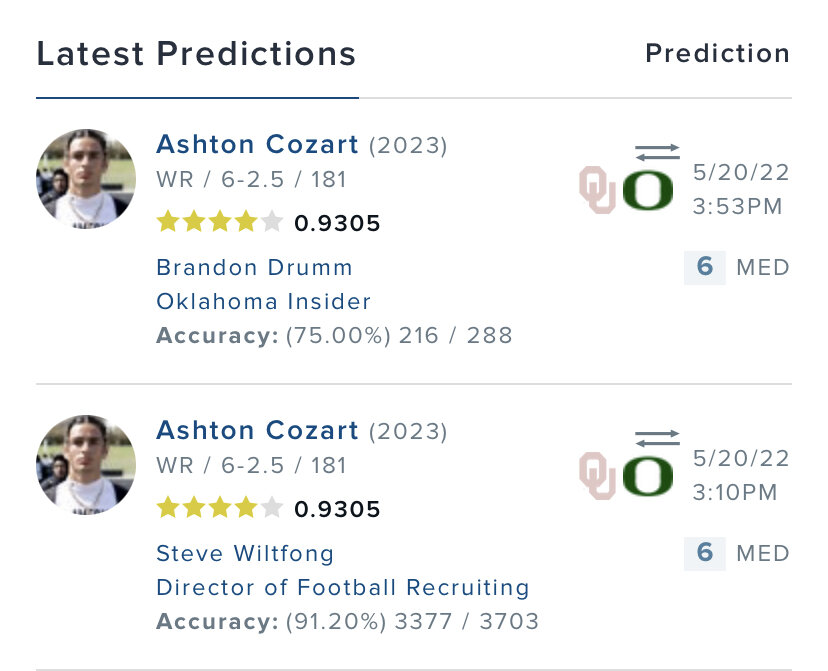Open Steve Wiltfong's profile
This screenshot has height=671, width=828.
coord(245,554)
